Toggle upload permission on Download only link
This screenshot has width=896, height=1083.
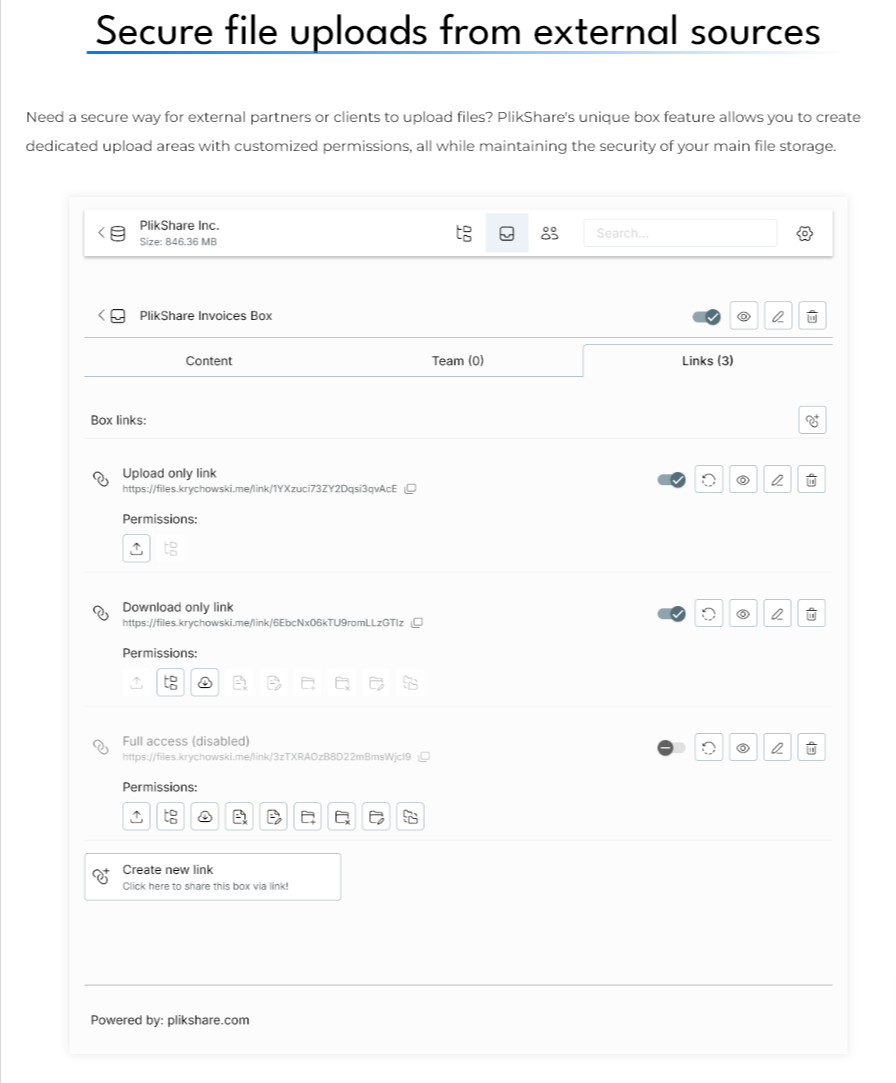coord(137,682)
